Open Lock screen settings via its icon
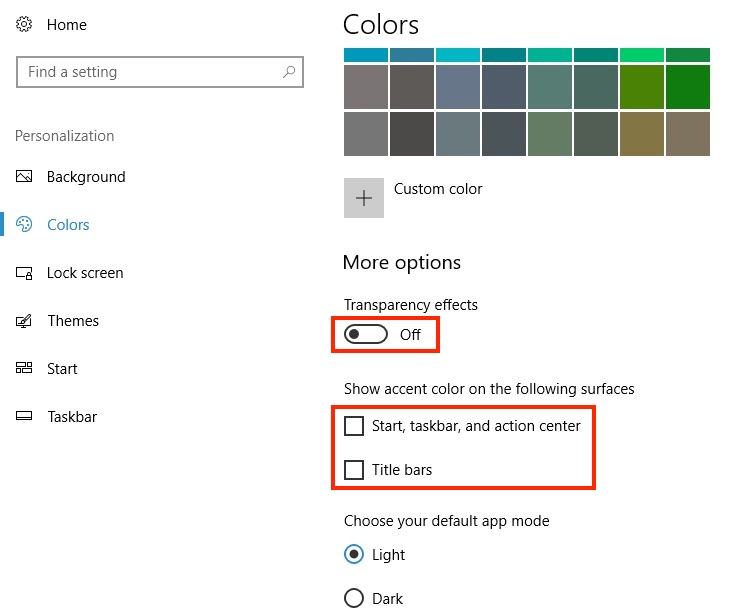 [x=24, y=273]
